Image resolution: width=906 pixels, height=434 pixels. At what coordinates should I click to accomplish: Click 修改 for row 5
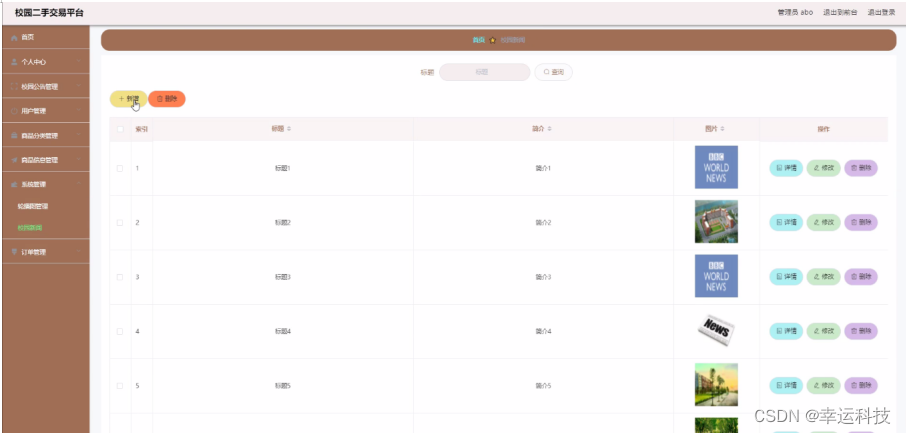(x=823, y=385)
